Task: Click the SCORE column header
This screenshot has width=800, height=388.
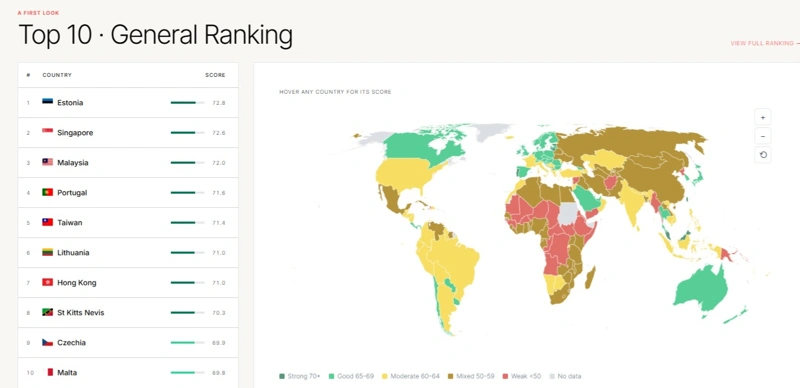Action: (215, 75)
